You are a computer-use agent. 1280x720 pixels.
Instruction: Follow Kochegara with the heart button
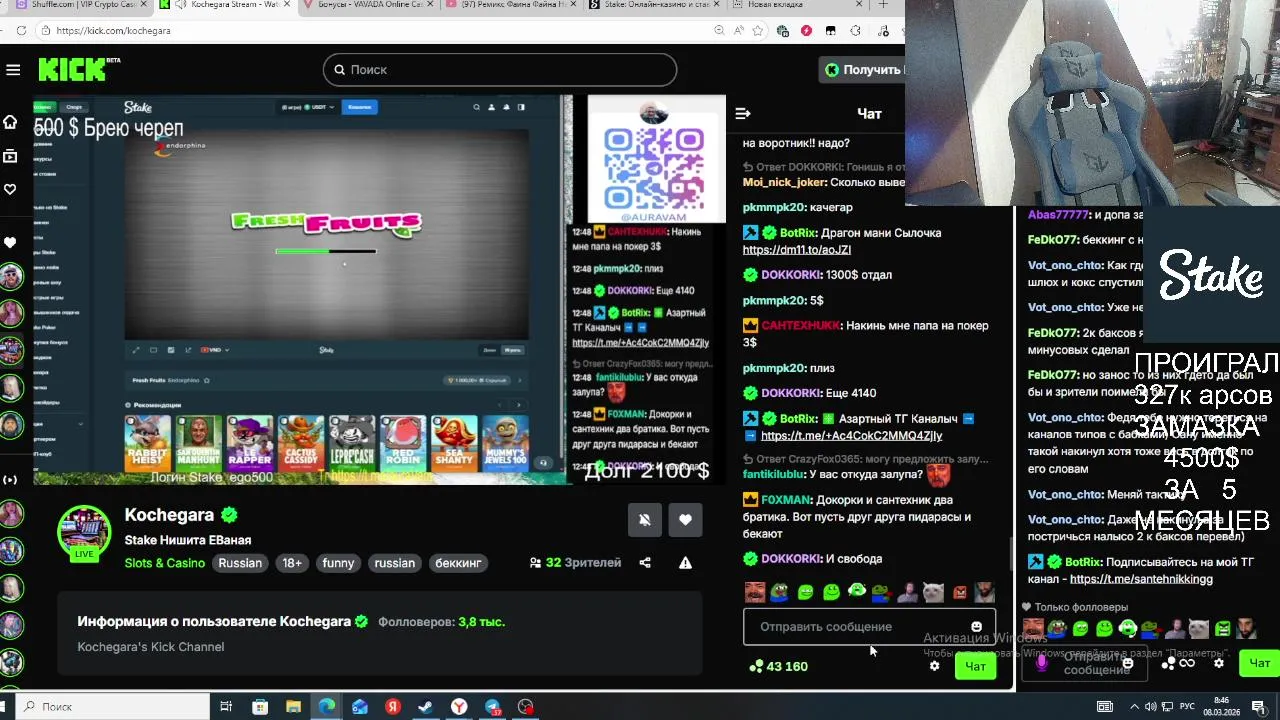[685, 520]
